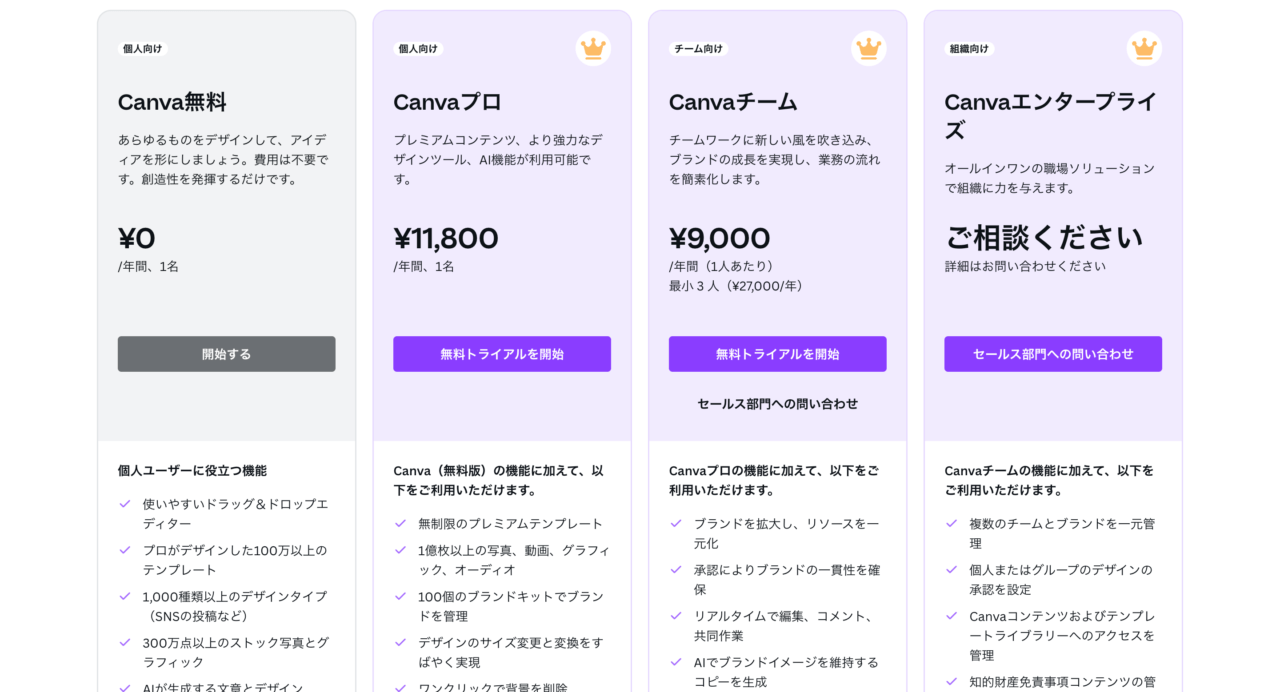Open the セールス部門への問い合わせ text link under Canvaチーム

coord(777,404)
